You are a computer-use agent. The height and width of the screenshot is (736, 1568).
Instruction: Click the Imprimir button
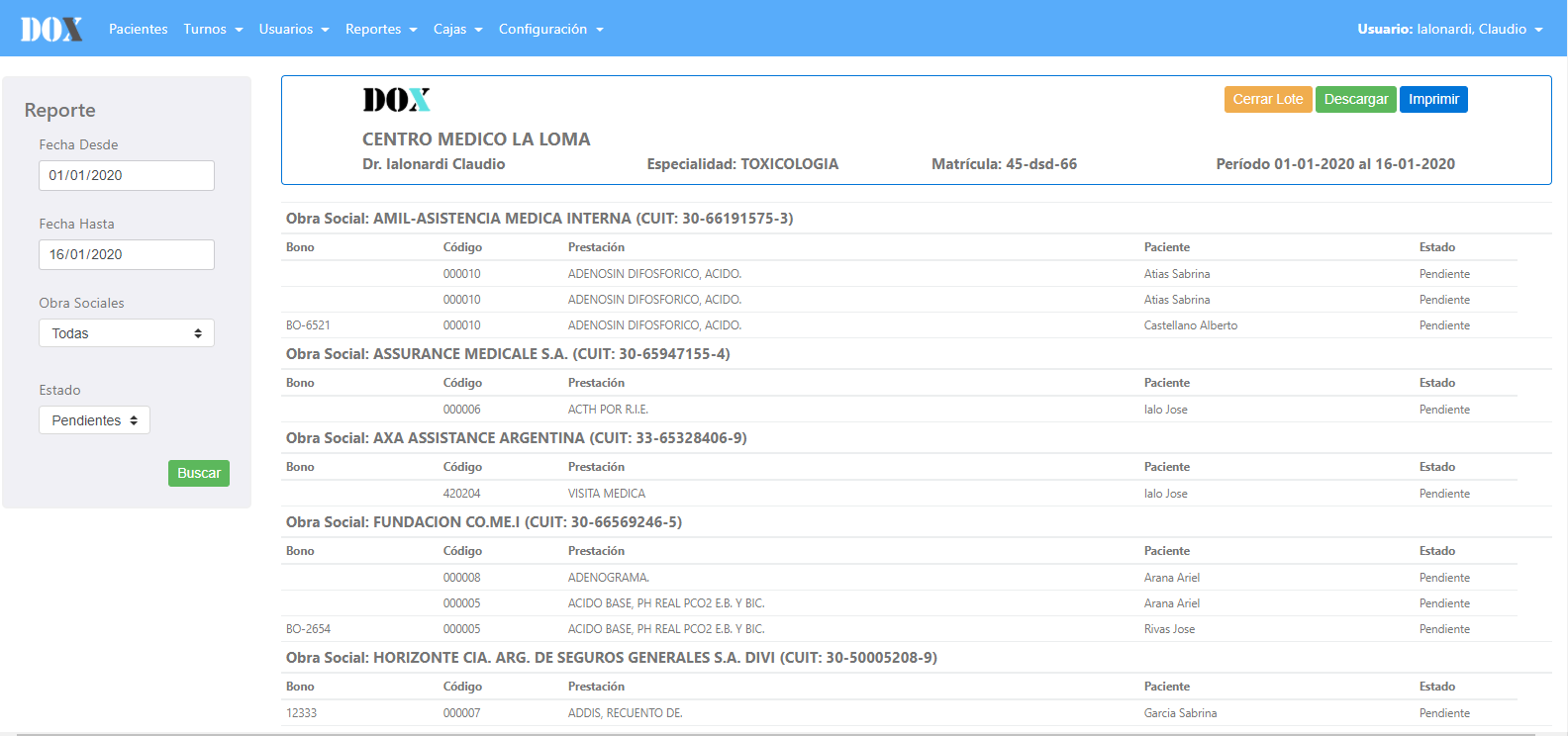1433,99
